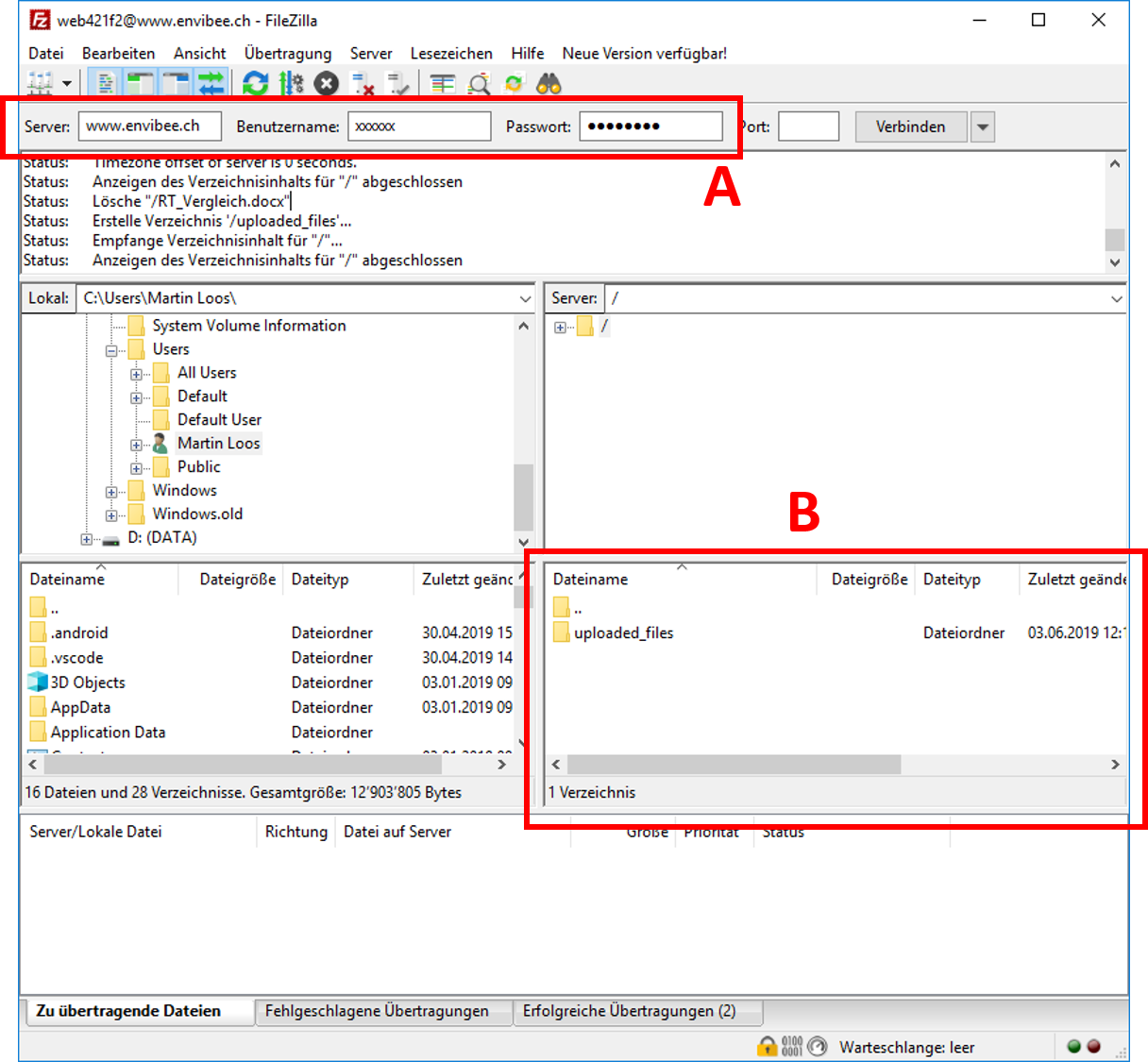The width and height of the screenshot is (1148, 1062).
Task: Collapse the Users tree node
Action: click(111, 350)
